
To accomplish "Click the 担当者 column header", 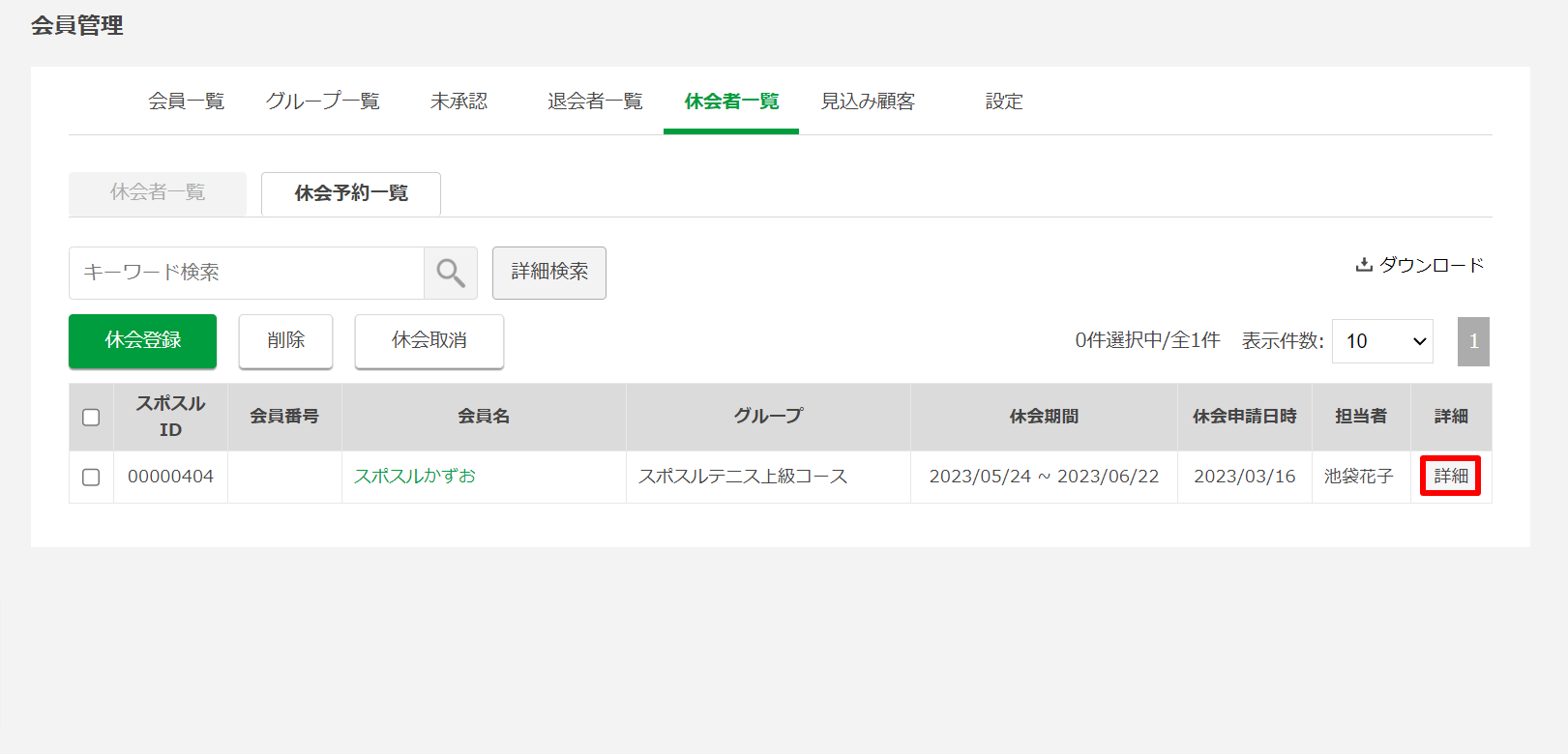I will pos(1361,417).
